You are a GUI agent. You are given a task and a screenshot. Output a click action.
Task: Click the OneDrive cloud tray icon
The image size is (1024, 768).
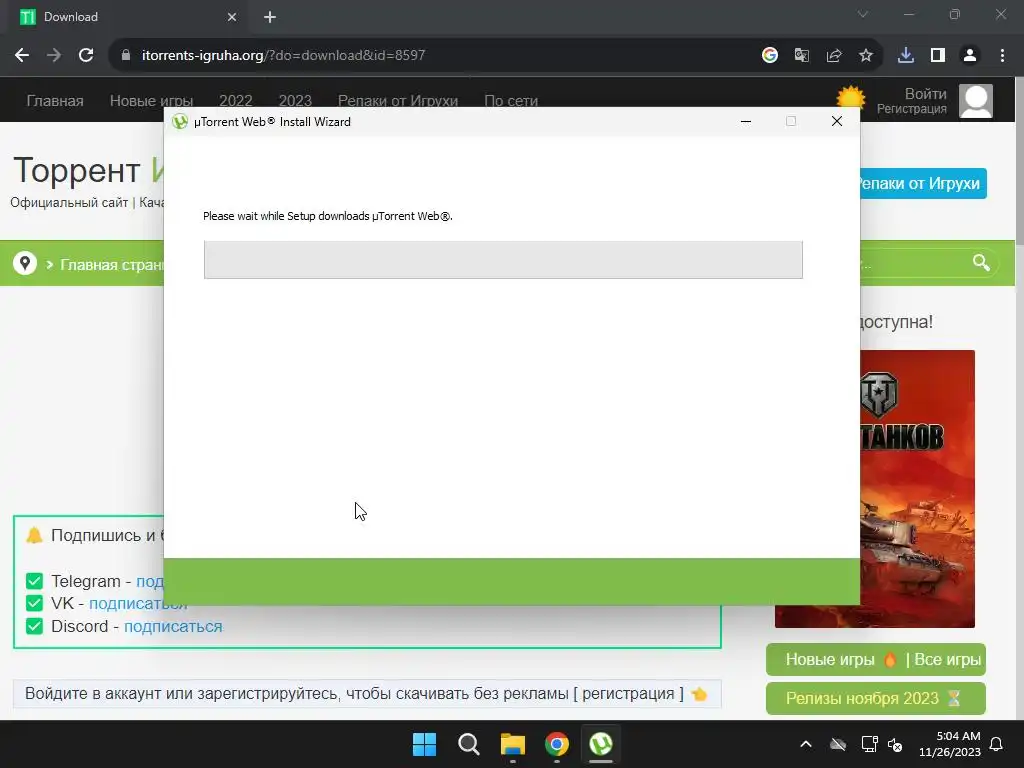tap(838, 744)
